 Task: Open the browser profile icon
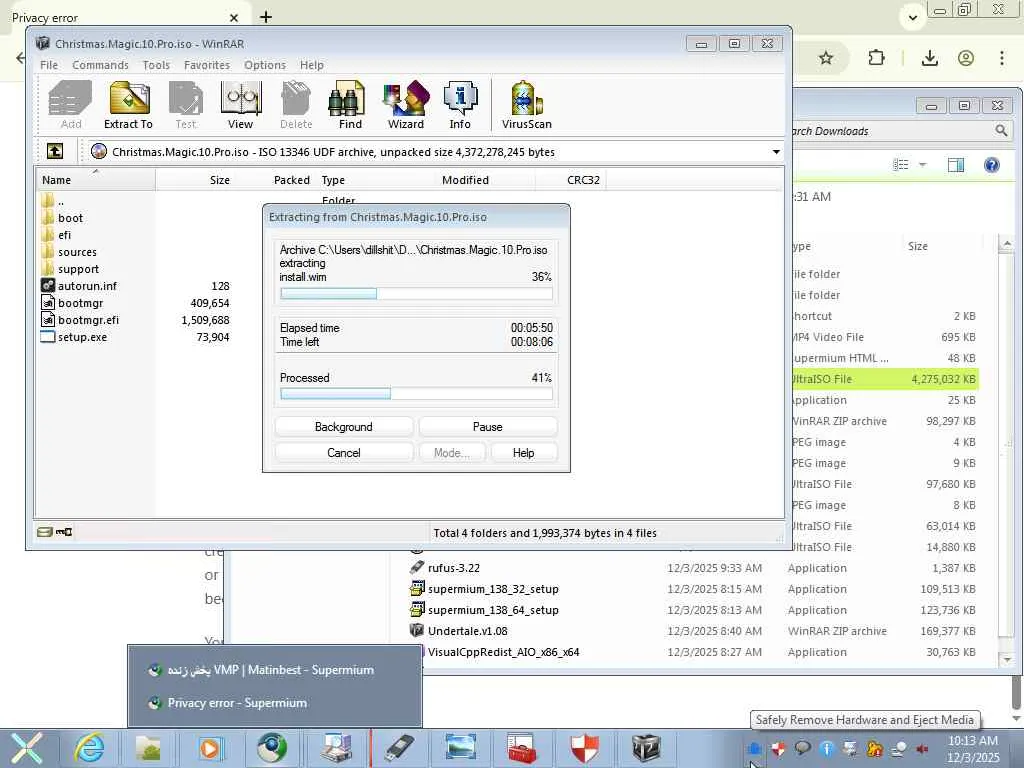(x=966, y=58)
